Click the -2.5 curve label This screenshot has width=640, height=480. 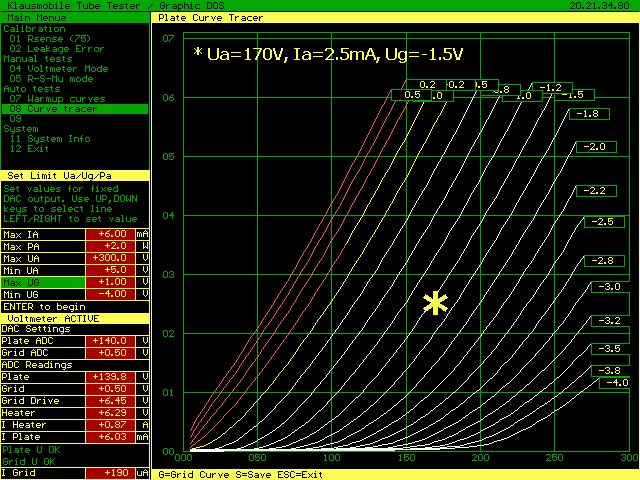click(x=604, y=222)
